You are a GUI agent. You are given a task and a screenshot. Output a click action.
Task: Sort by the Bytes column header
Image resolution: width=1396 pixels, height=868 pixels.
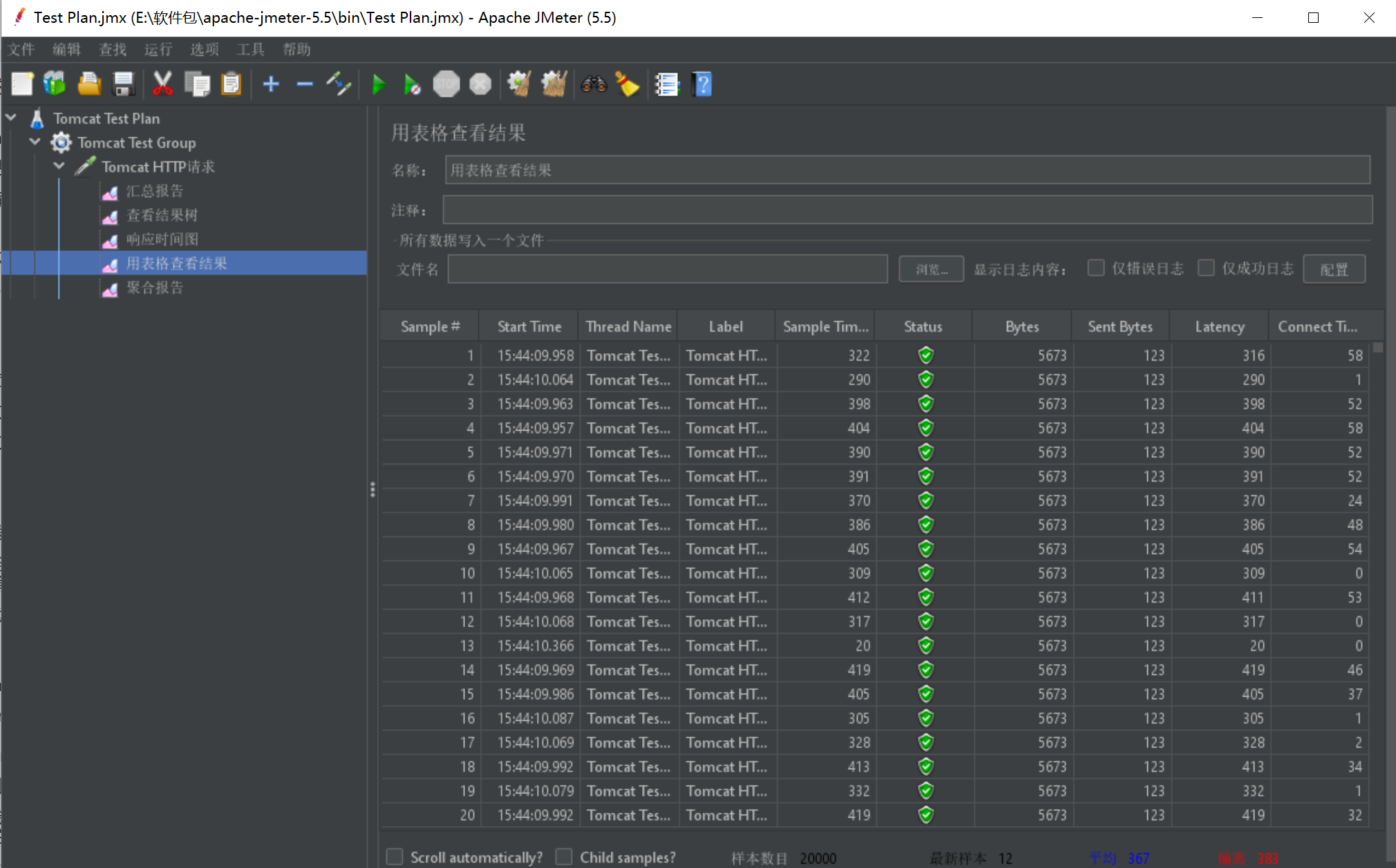pyautogui.click(x=1021, y=326)
